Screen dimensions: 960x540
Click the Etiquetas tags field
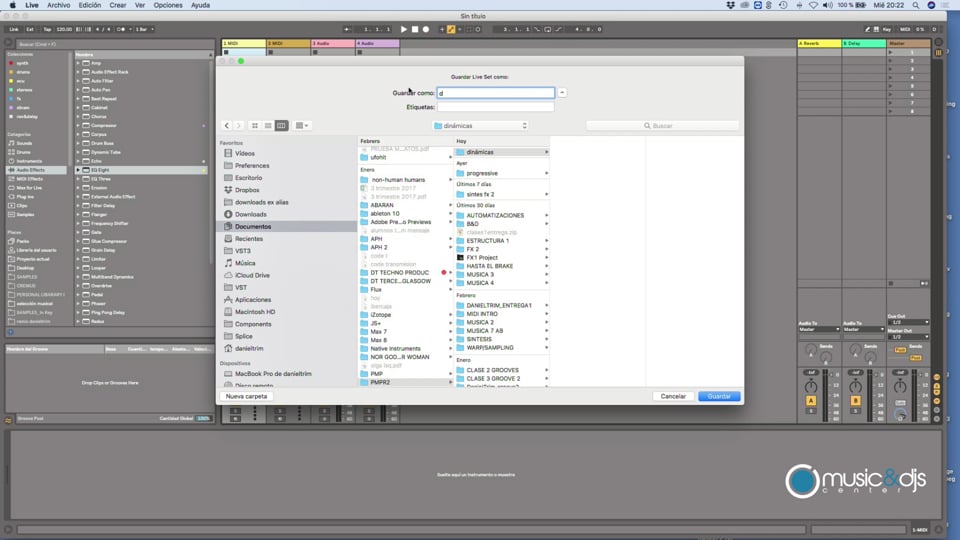pyautogui.click(x=496, y=107)
